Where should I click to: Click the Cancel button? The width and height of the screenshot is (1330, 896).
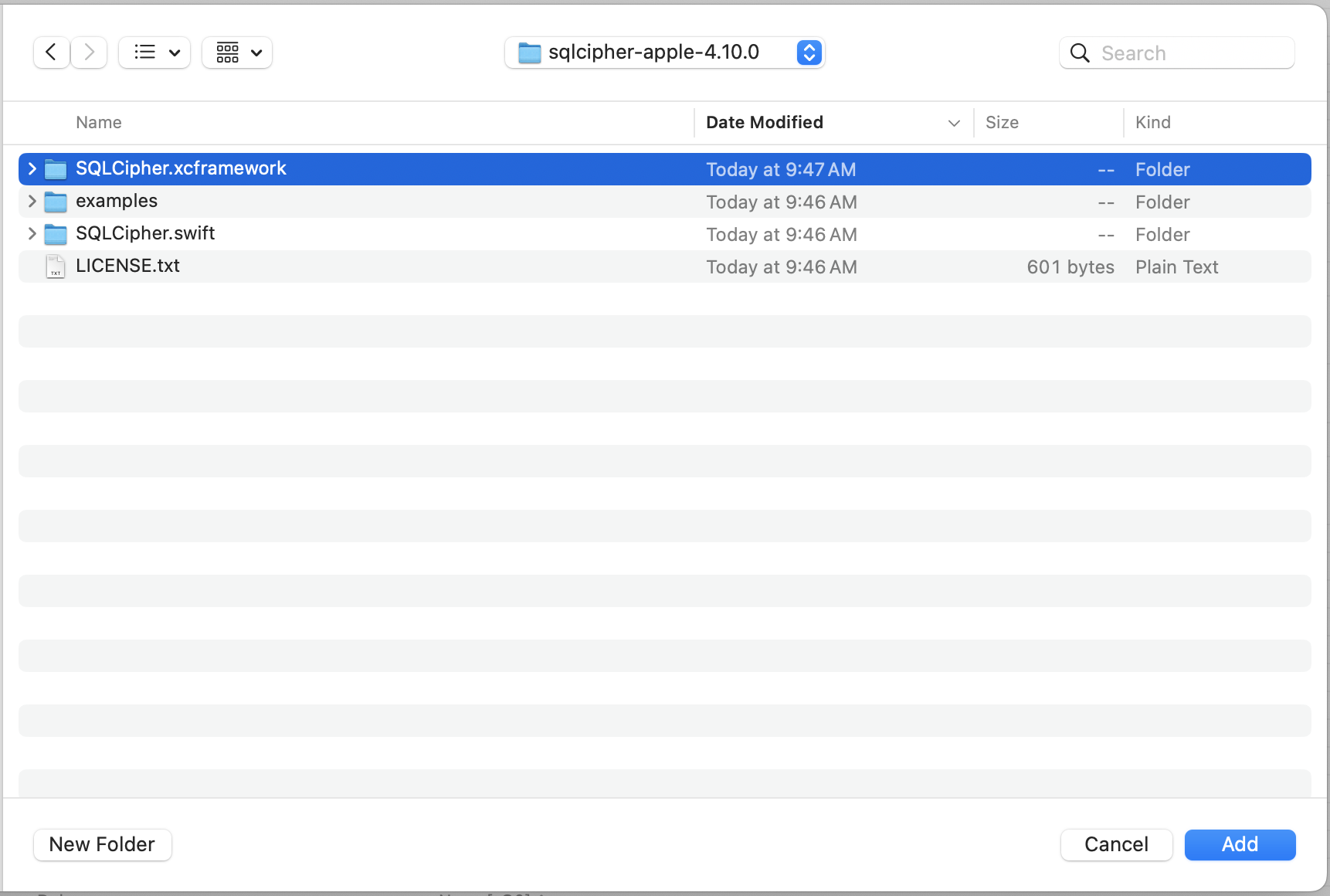click(1116, 844)
